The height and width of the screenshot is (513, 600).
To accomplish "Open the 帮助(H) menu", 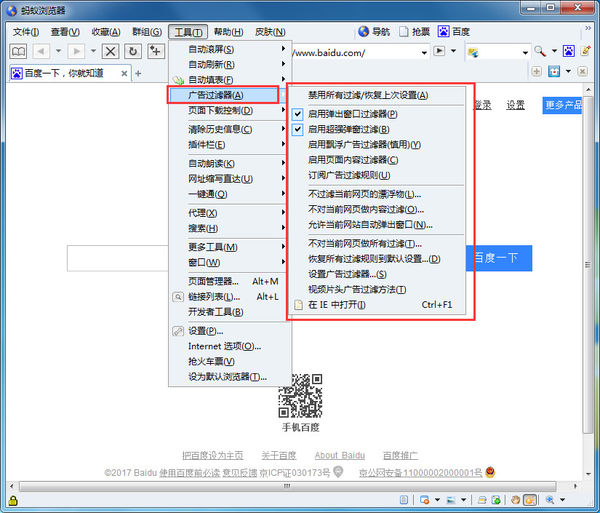I will (x=228, y=32).
